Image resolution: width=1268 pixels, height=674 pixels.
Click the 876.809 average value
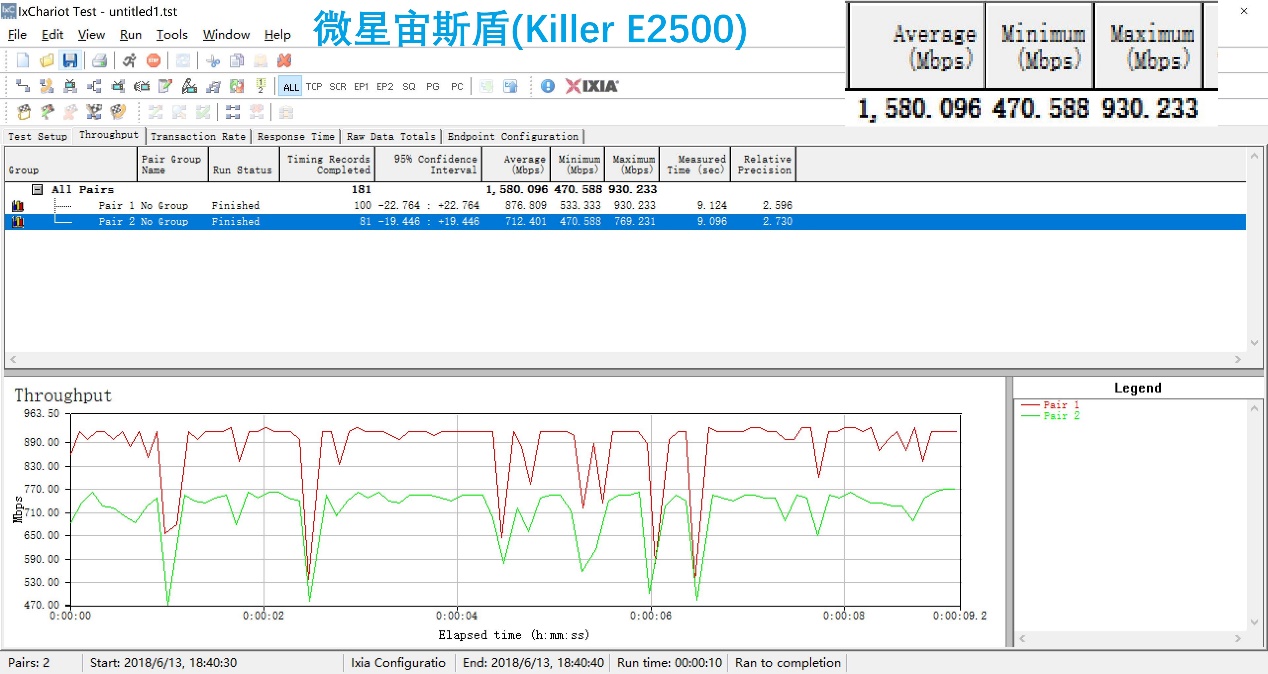[526, 205]
